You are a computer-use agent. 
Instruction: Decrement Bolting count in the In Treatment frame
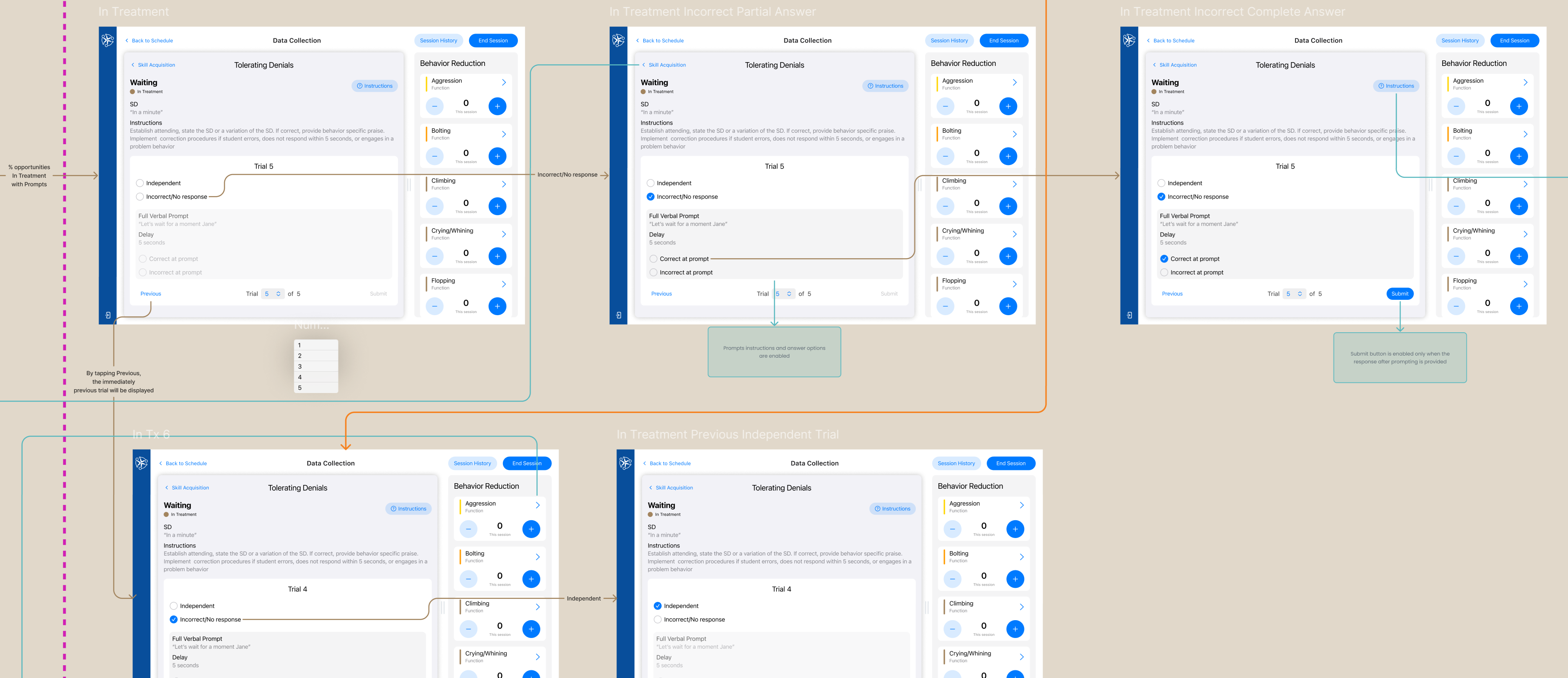point(435,156)
